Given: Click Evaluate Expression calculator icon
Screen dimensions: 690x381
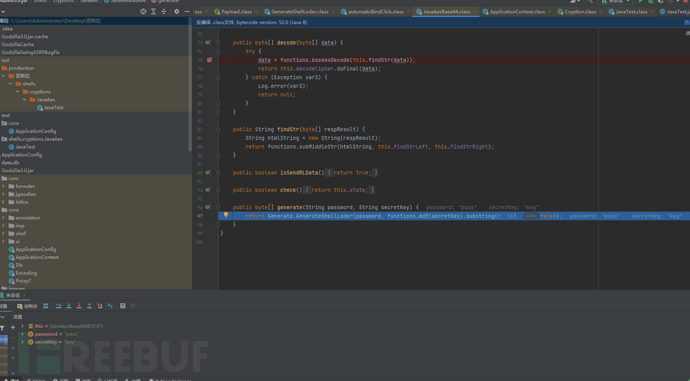Looking at the screenshot, I should click(x=123, y=306).
